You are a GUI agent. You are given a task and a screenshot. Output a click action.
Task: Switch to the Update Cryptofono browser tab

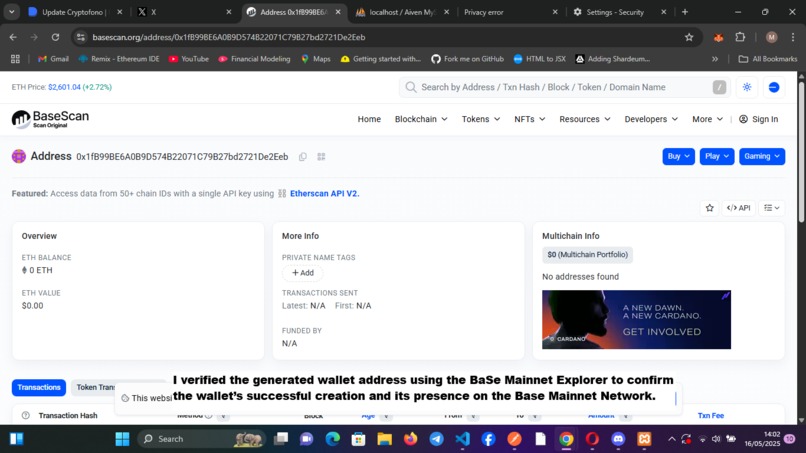(x=75, y=12)
